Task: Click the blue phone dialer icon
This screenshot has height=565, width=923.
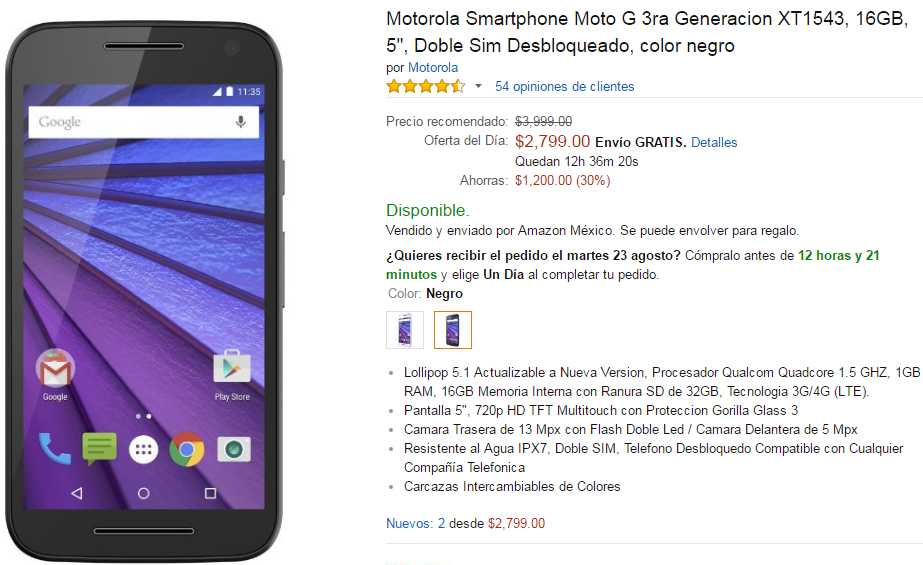Action: (x=54, y=448)
